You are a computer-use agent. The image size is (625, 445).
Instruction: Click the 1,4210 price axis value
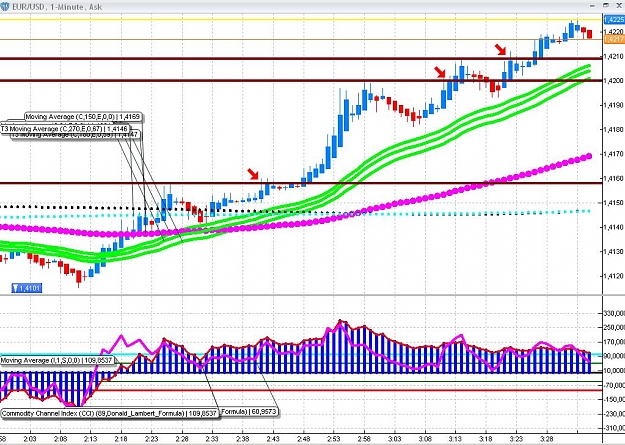[614, 56]
